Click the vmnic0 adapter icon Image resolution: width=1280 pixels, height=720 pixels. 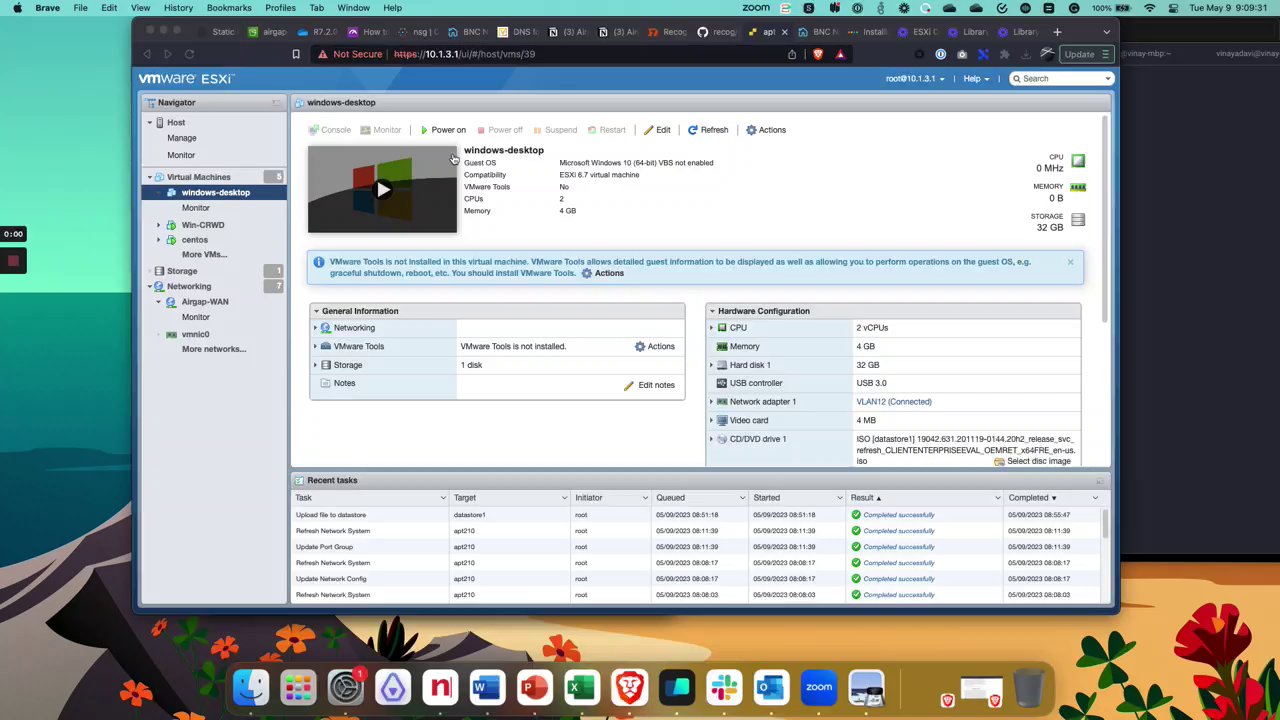(172, 334)
